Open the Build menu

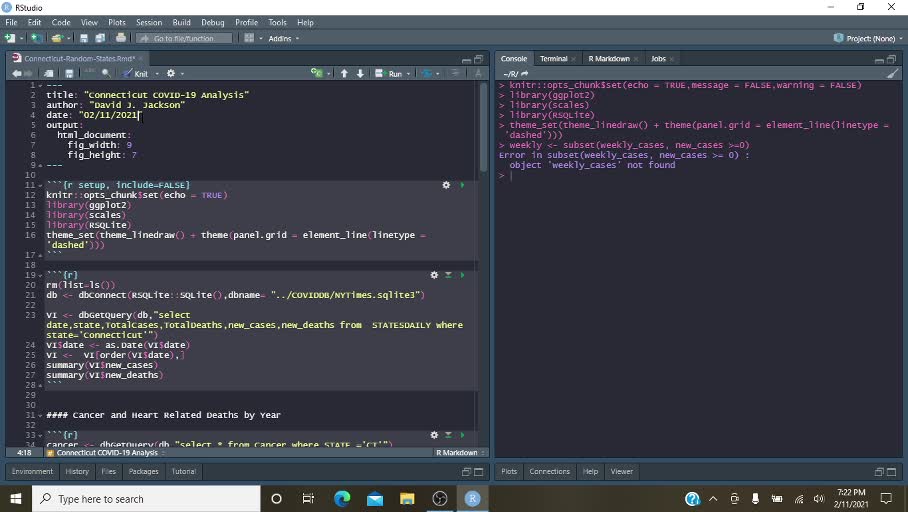coord(181,22)
